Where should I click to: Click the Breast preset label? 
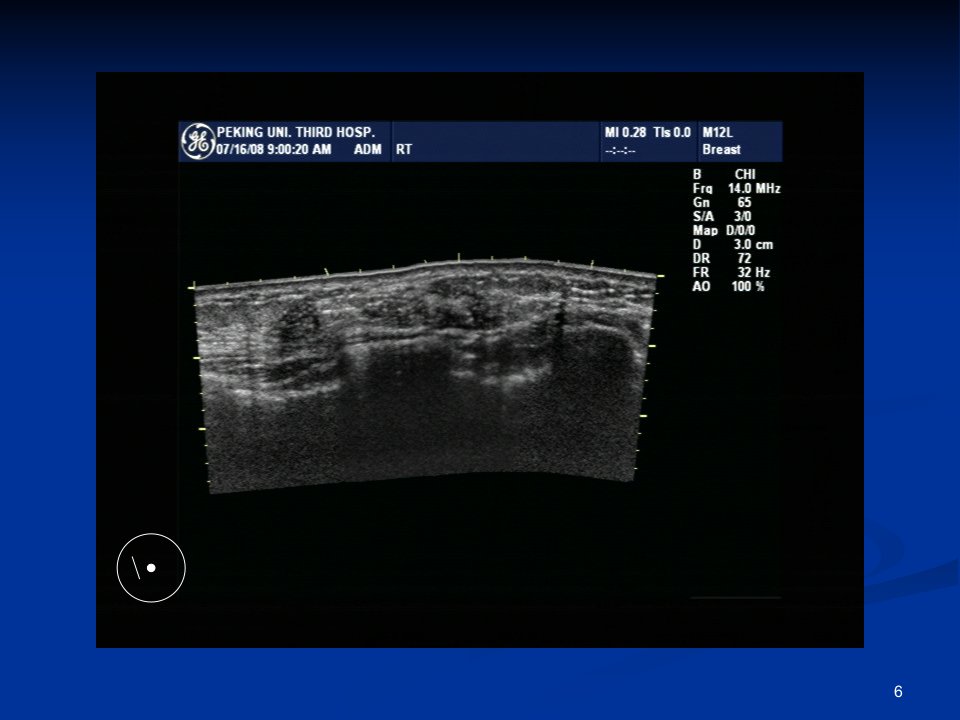click(721, 149)
